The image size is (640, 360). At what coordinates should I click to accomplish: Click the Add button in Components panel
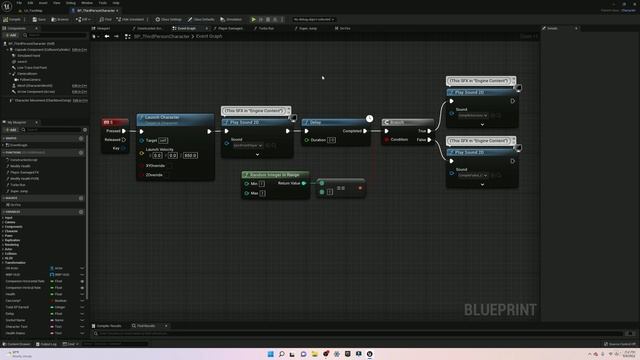(x=11, y=36)
